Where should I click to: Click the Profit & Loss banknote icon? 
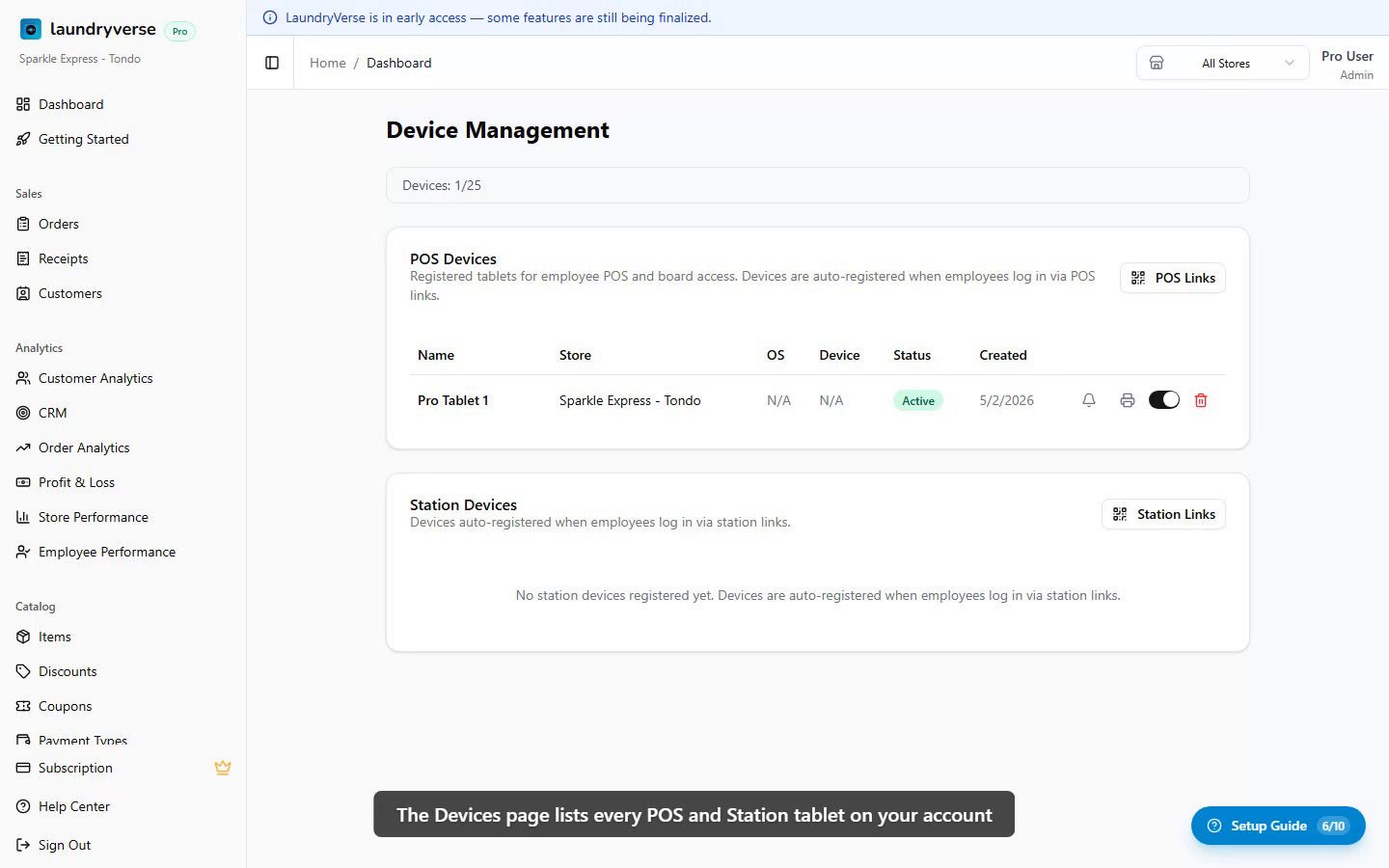23,482
